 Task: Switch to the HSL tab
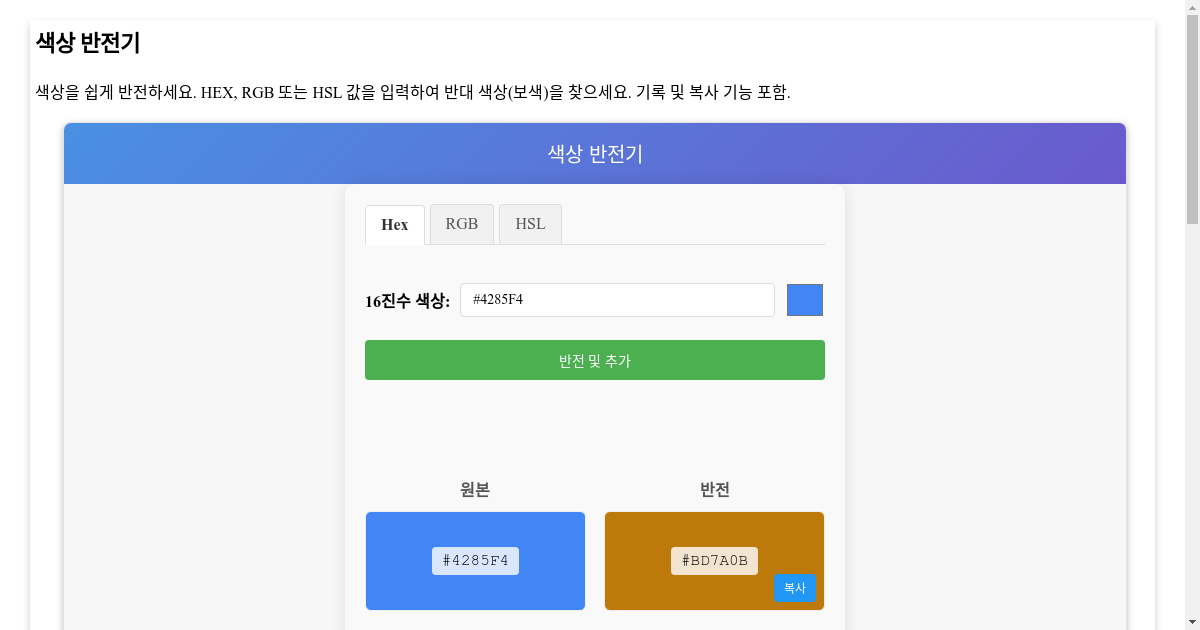(x=530, y=223)
